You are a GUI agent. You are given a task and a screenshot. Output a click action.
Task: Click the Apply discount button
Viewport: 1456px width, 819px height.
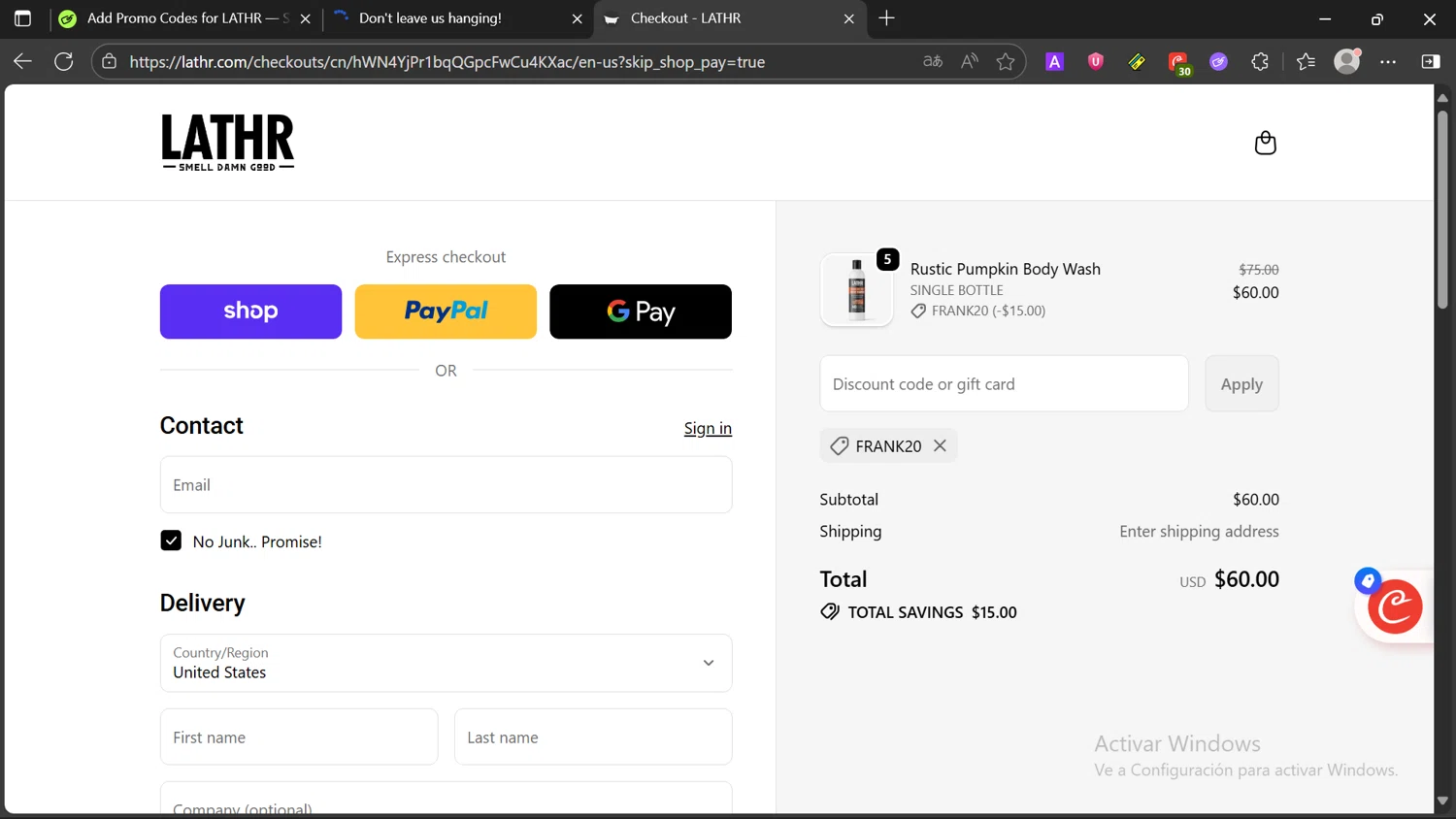point(1241,384)
